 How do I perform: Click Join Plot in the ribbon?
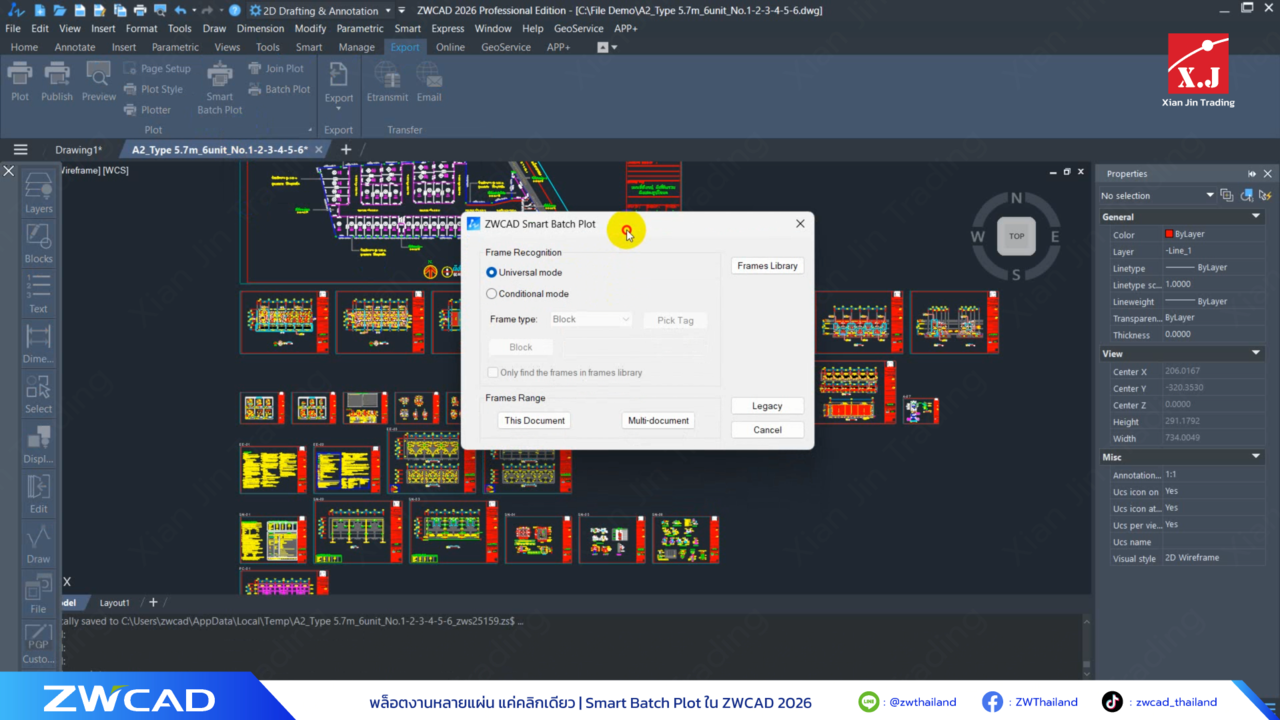coord(276,69)
